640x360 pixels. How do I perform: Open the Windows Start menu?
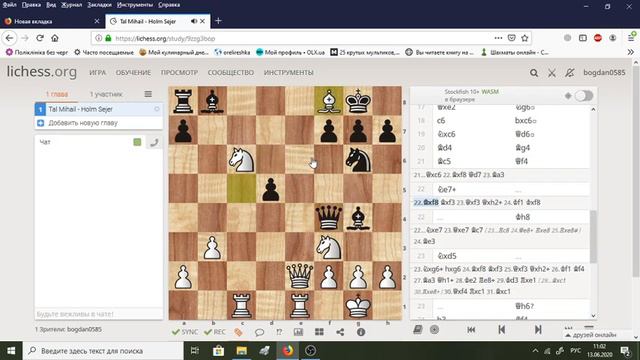tap(11, 351)
